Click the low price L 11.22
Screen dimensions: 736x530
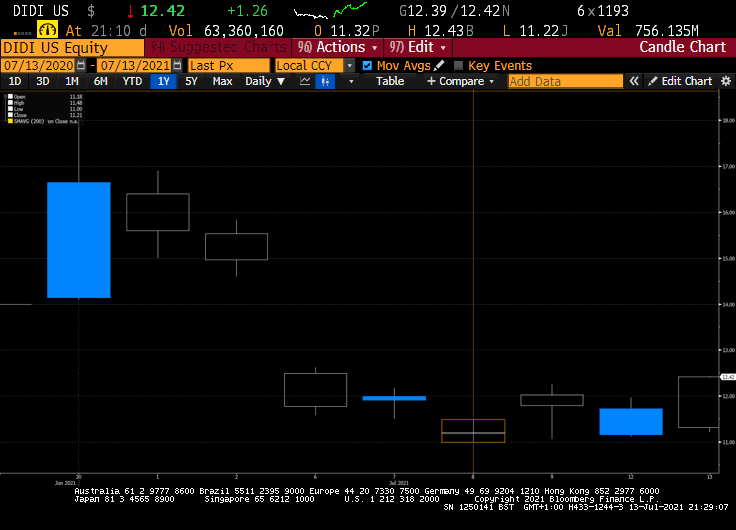[x=535, y=31]
